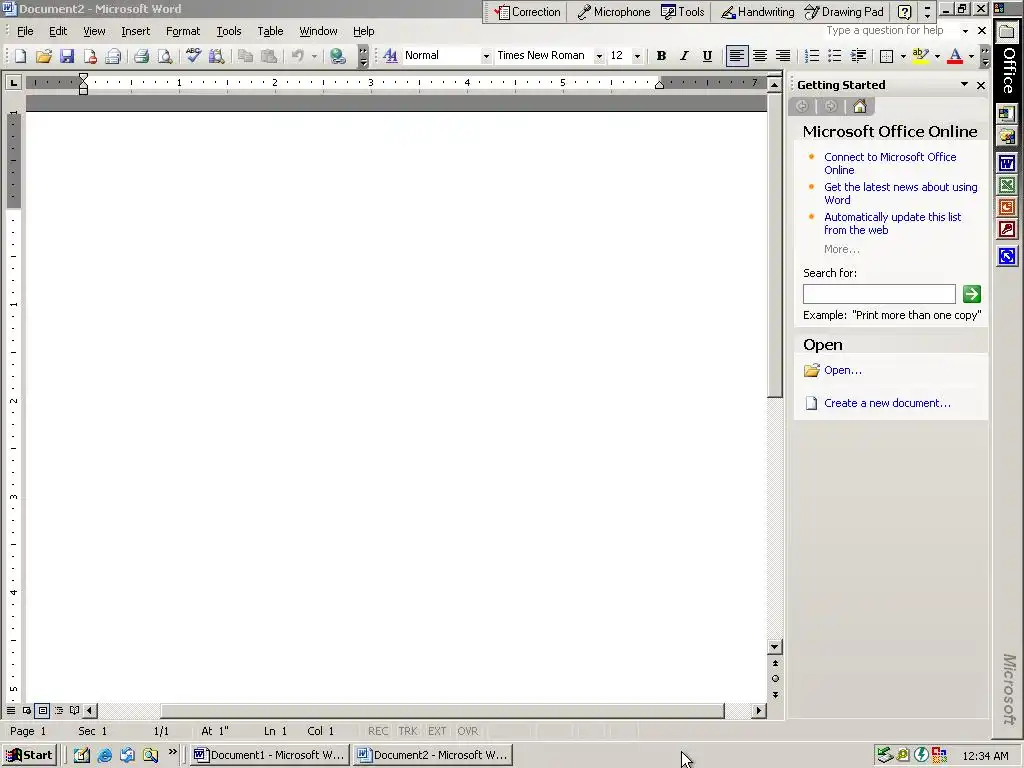This screenshot has width=1024, height=768.
Task: Click in the Search for input field
Action: (879, 294)
